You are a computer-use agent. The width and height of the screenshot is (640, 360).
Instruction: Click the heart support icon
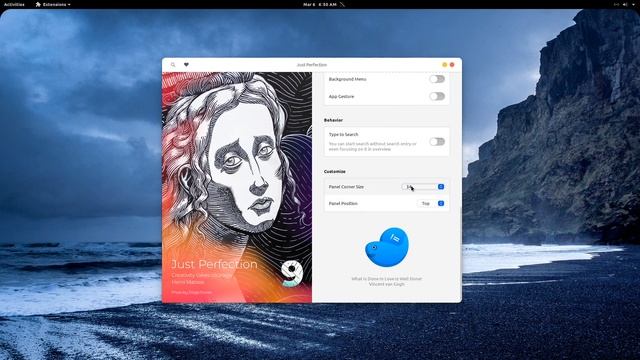pos(186,64)
